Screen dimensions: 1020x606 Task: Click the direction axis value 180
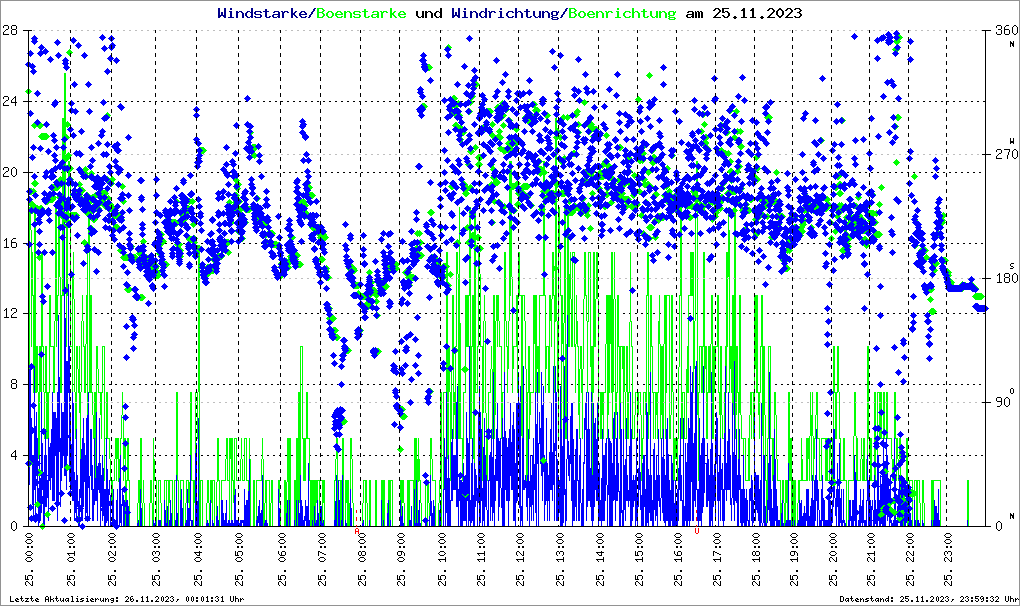pyautogui.click(x=1007, y=278)
